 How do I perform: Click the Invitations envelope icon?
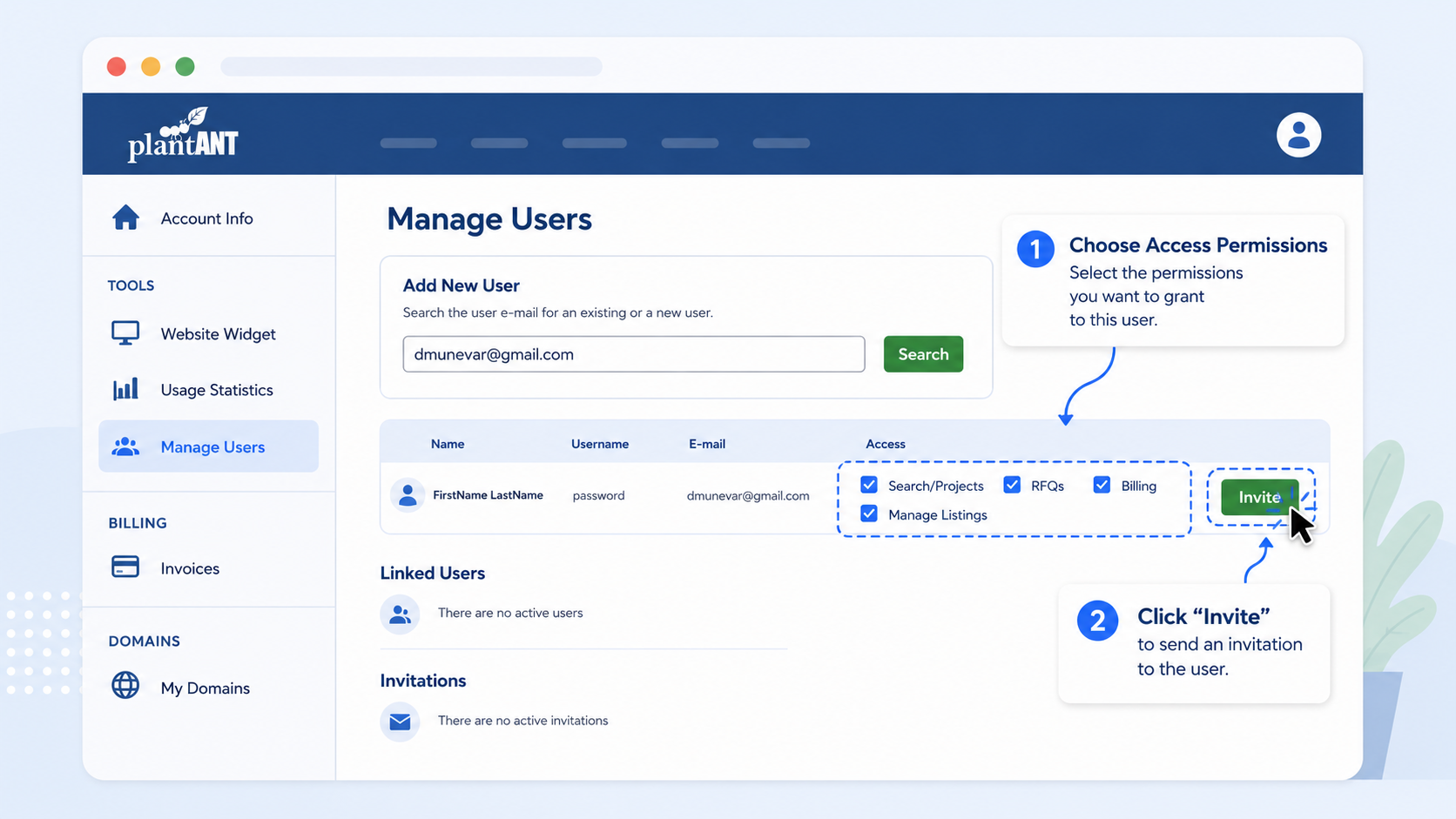coord(400,722)
